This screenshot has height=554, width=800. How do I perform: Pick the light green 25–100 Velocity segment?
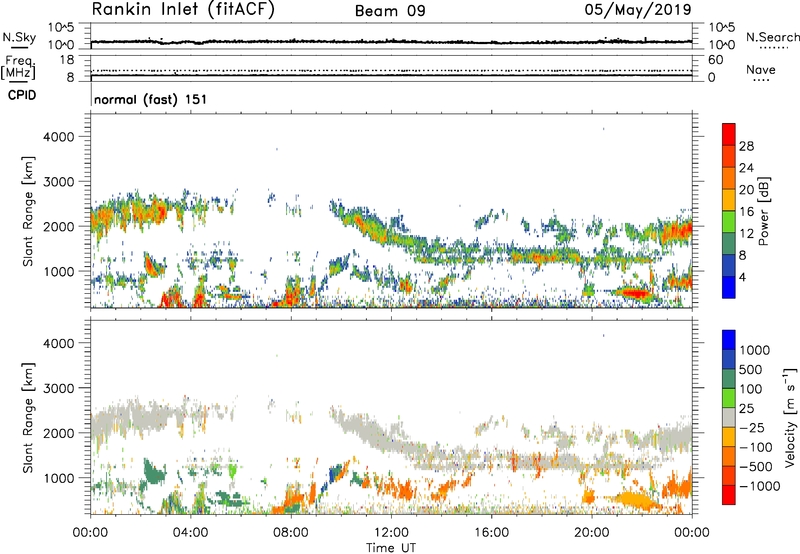(729, 398)
